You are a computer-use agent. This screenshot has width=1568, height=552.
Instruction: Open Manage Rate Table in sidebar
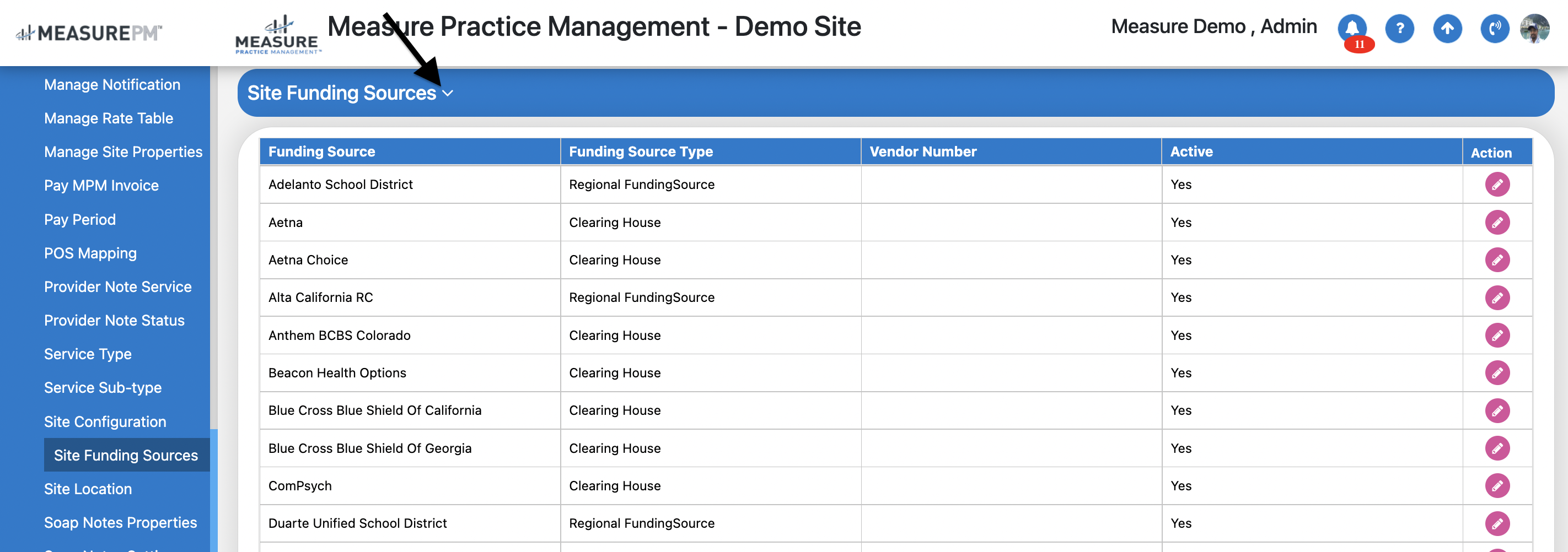click(109, 118)
